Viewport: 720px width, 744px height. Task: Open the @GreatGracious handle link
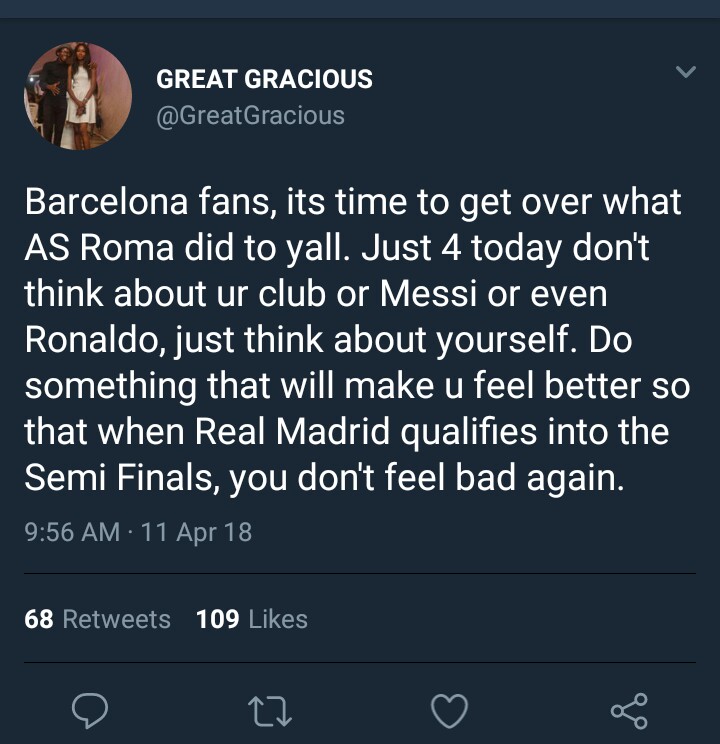point(250,115)
